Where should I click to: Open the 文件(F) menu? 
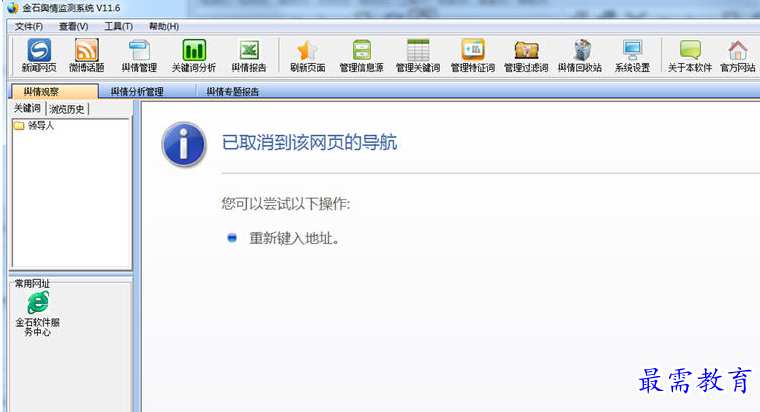pos(29,27)
